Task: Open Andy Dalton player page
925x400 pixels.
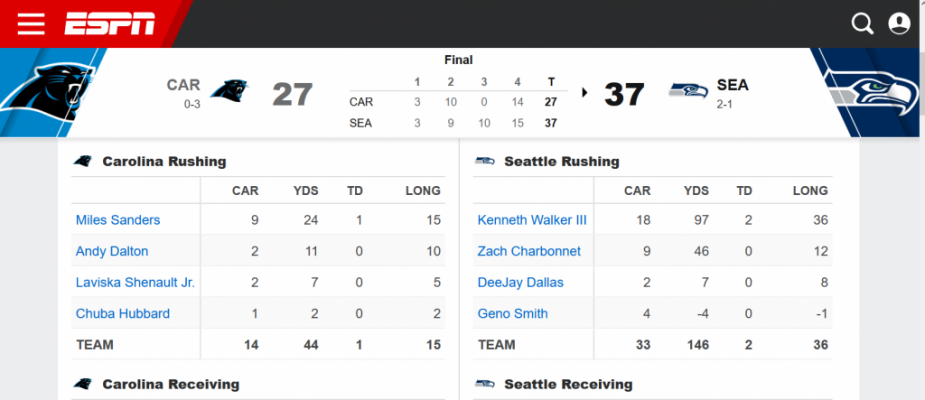Action: pos(112,251)
